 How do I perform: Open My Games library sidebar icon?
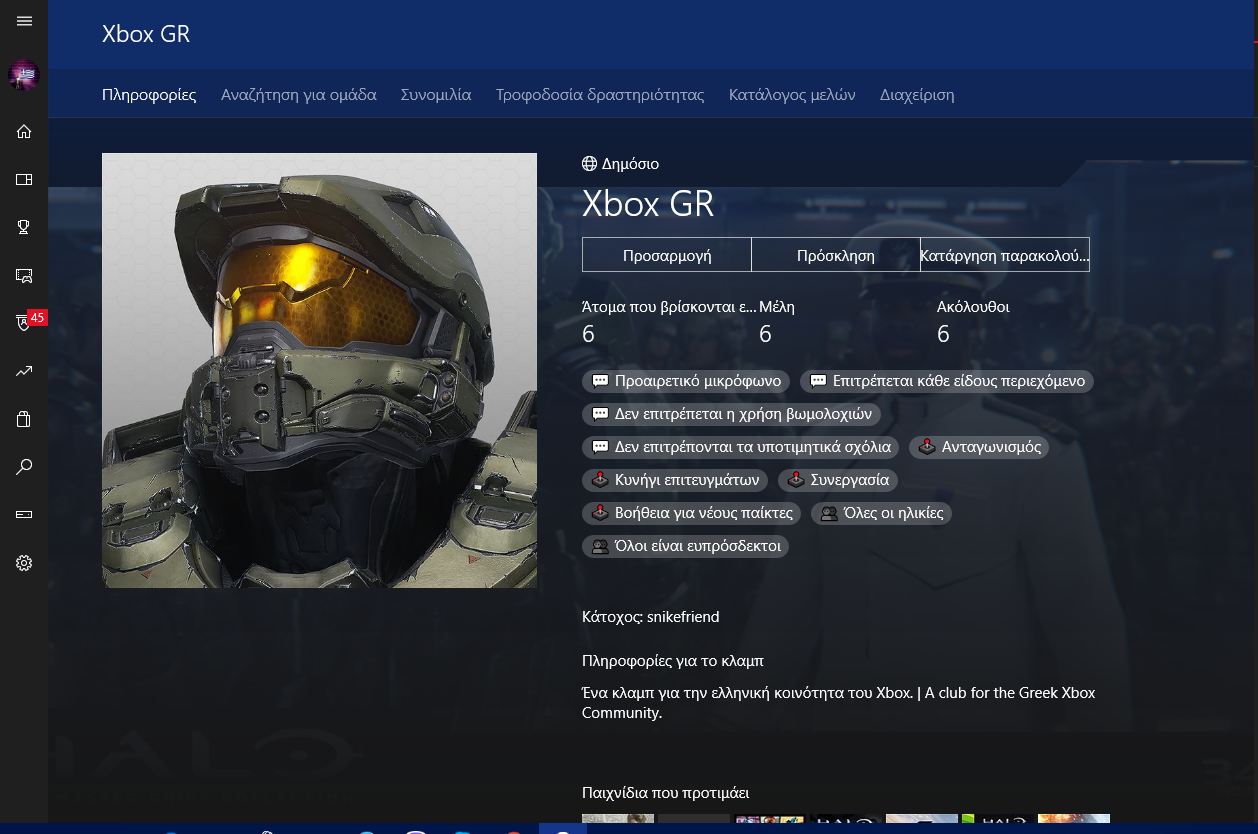[x=24, y=180]
